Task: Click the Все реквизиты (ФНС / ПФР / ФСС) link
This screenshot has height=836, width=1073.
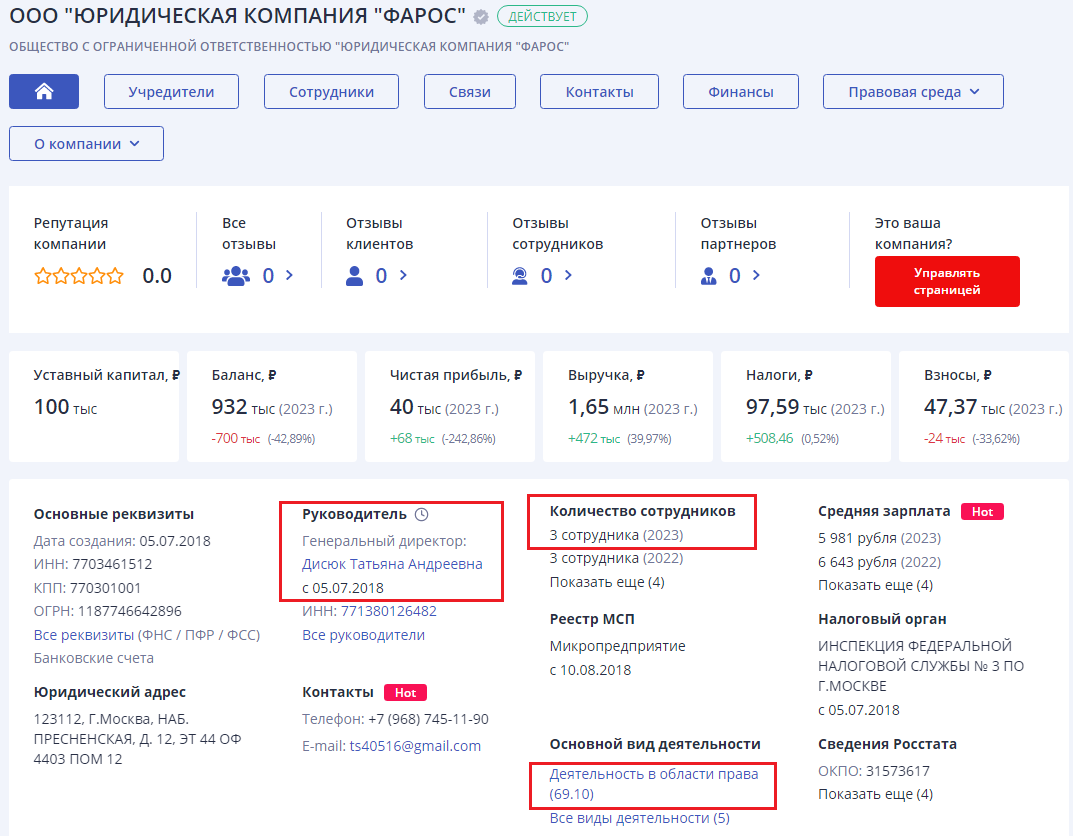Action: tap(146, 635)
